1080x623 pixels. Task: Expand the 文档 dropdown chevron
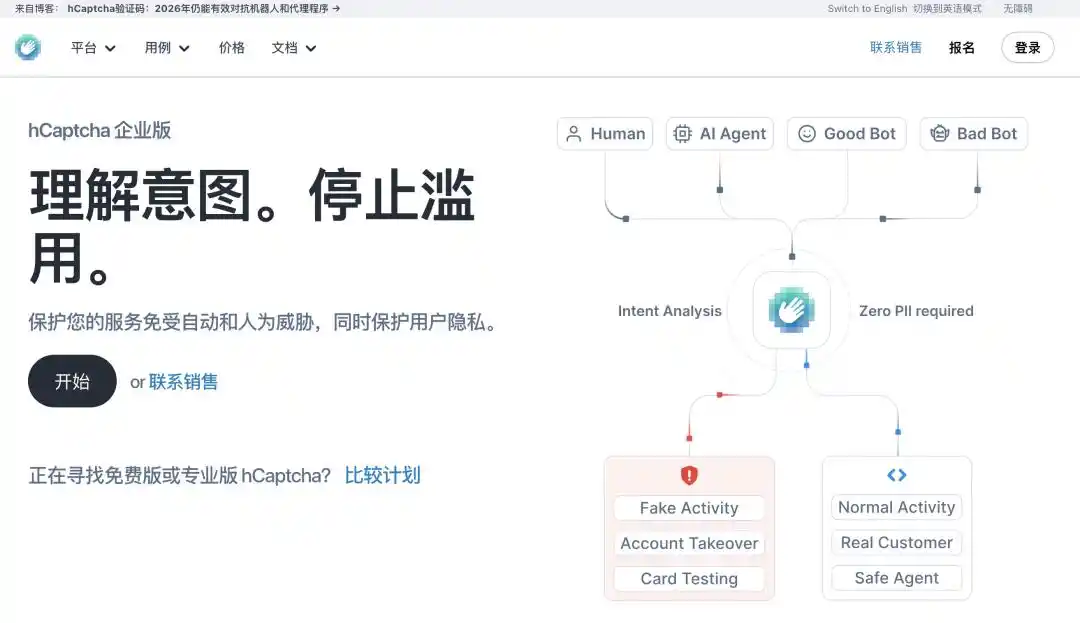click(311, 48)
